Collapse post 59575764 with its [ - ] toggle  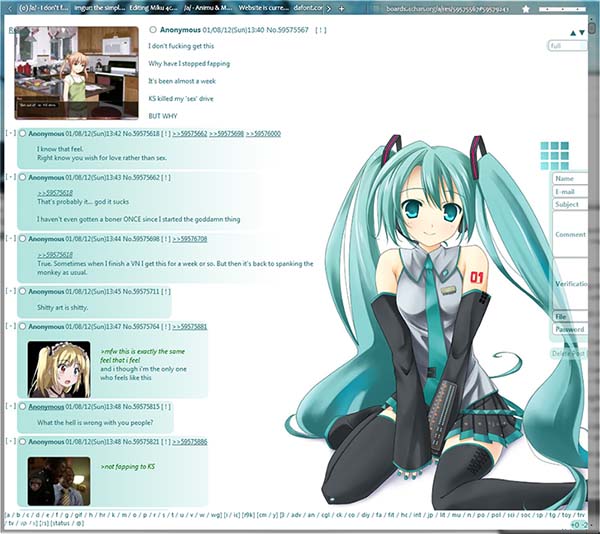pyautogui.click(x=11, y=326)
